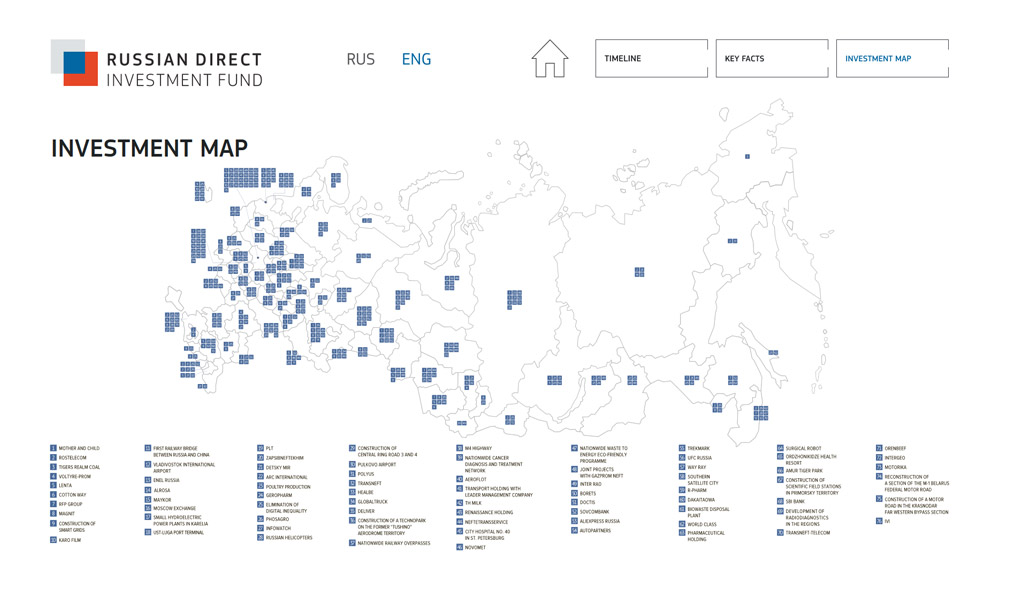Select the Ust-Luga Port Terminal legend text
1009x606 pixels.
178,533
